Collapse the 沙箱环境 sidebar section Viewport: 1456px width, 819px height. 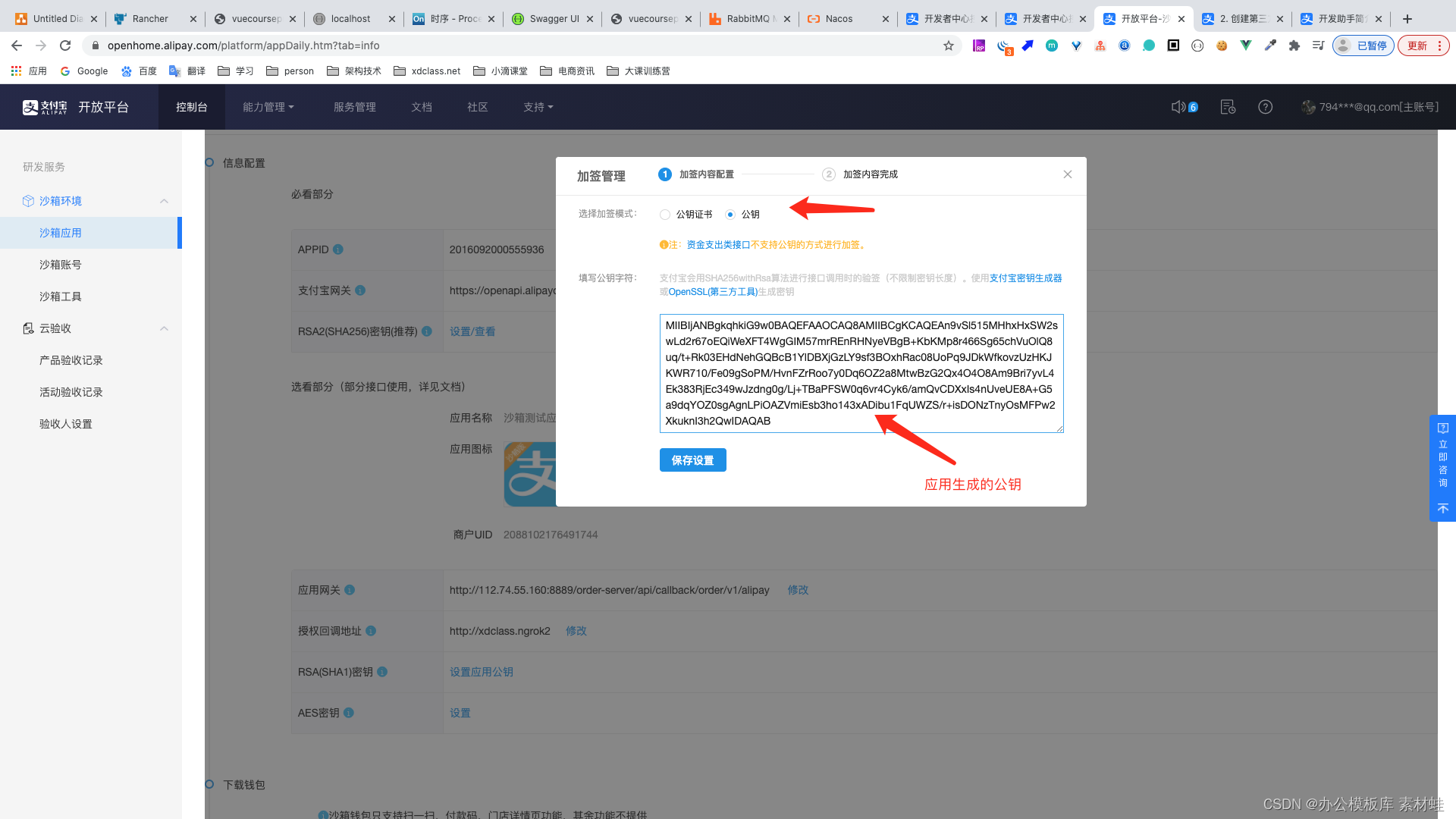click(164, 201)
